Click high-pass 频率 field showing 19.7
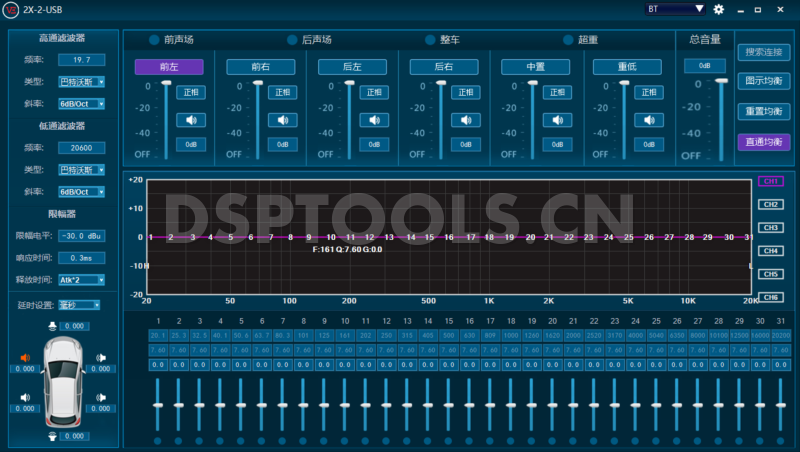800x452 pixels. [x=82, y=60]
